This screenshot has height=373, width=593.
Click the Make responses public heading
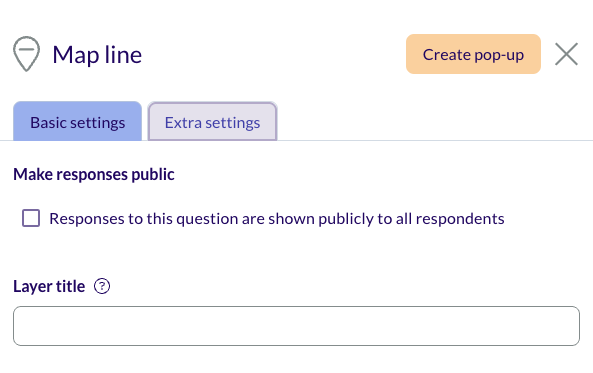(x=94, y=174)
